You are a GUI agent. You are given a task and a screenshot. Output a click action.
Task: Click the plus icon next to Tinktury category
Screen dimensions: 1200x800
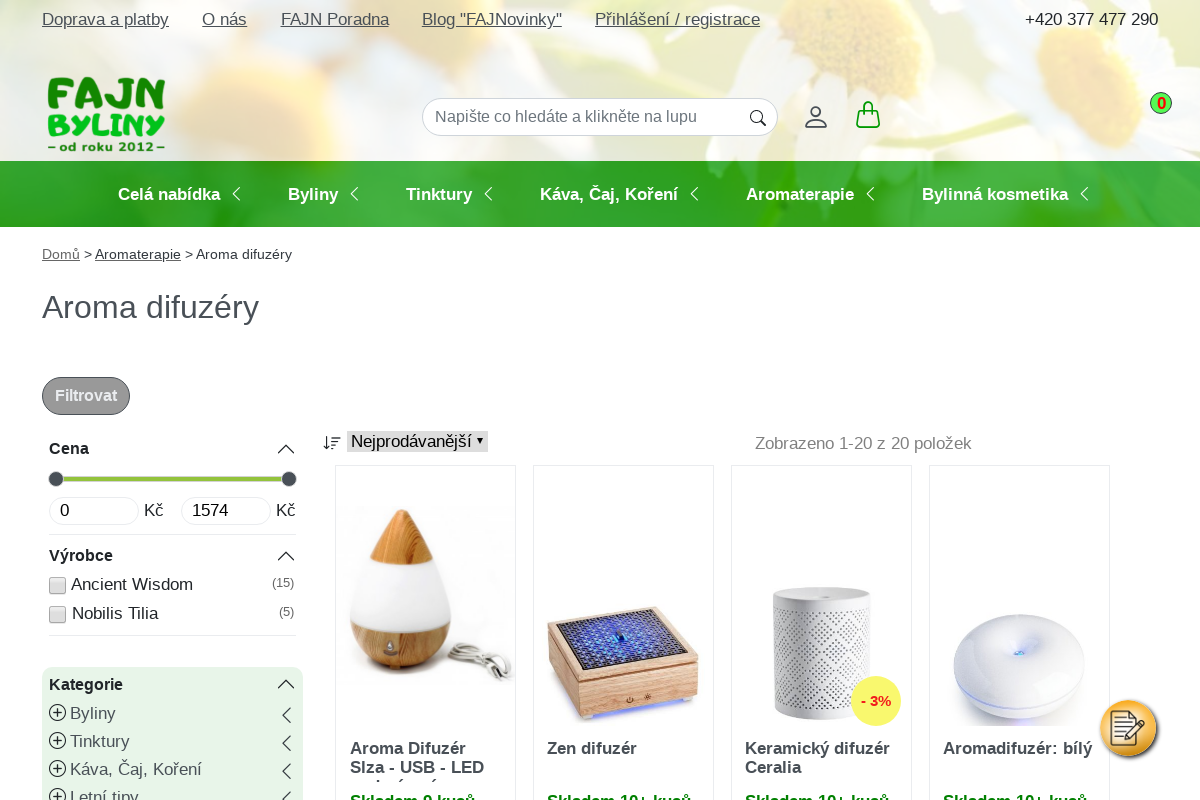(57, 741)
